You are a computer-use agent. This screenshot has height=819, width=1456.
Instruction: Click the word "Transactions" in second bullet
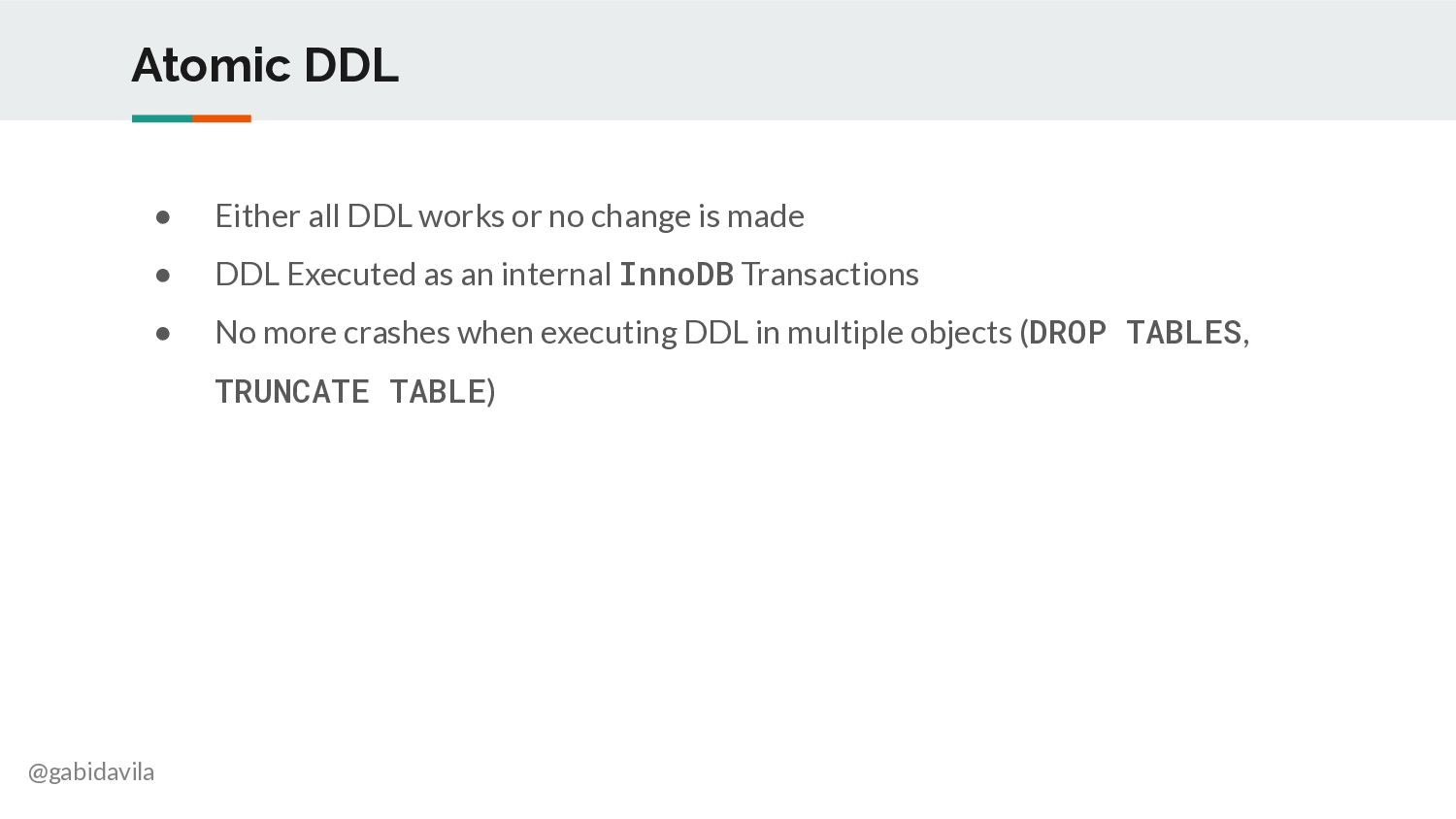[x=830, y=275]
